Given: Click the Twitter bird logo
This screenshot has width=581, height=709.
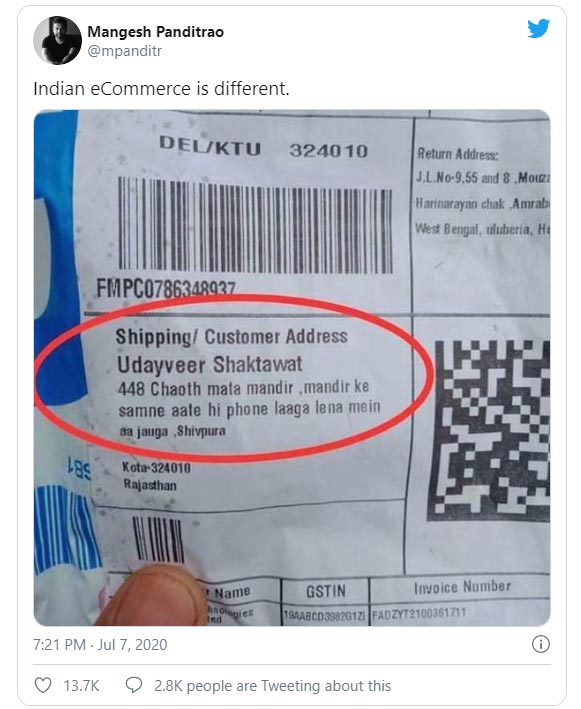Looking at the screenshot, I should click(538, 29).
